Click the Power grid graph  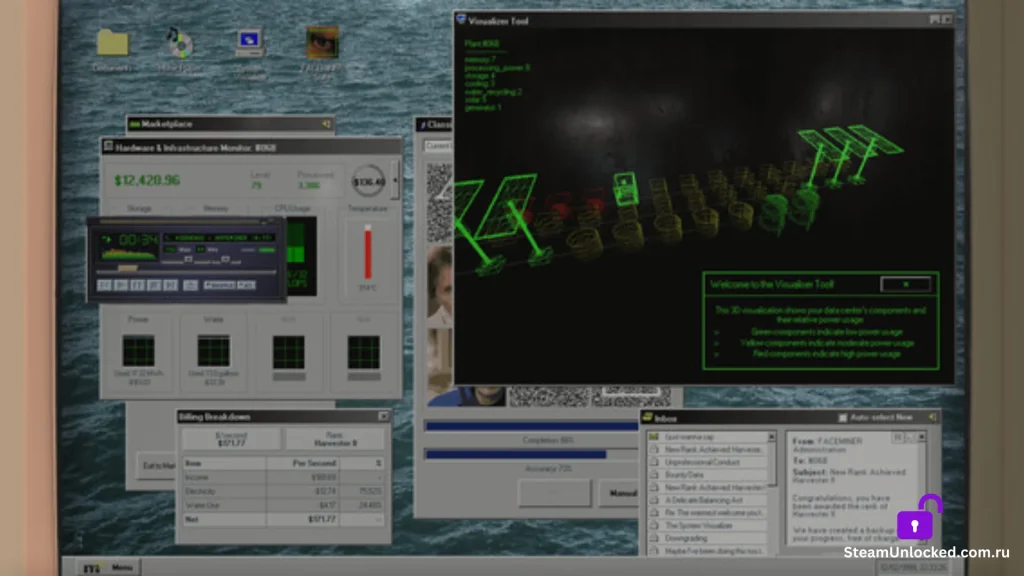138,351
